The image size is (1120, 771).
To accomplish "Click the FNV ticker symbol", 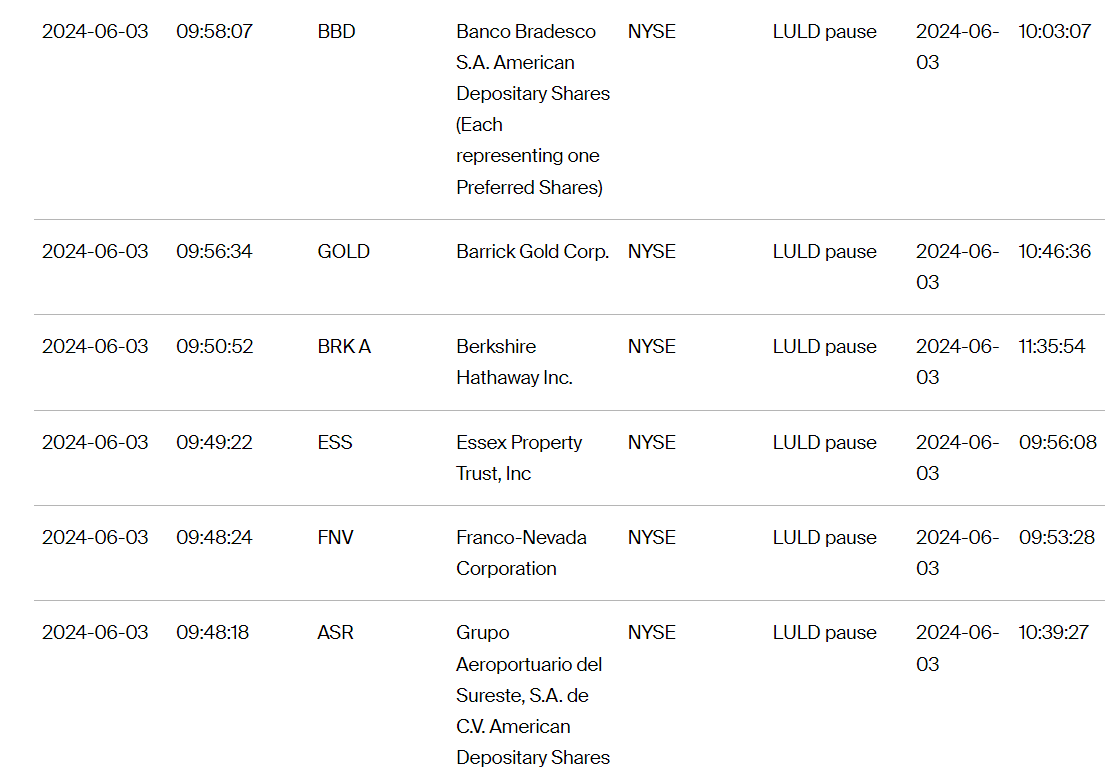I will (335, 537).
